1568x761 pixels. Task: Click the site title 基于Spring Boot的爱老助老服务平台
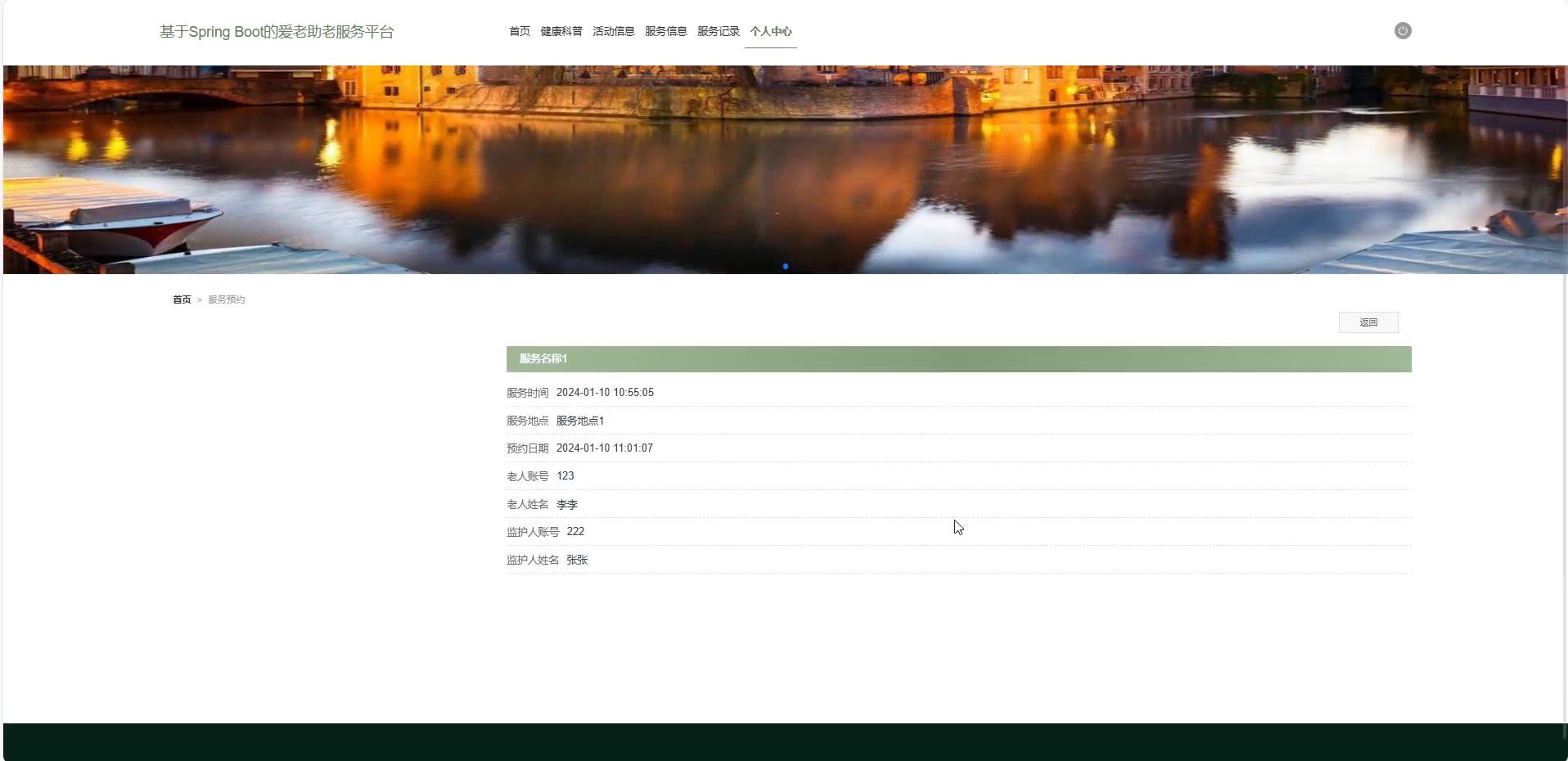[277, 32]
